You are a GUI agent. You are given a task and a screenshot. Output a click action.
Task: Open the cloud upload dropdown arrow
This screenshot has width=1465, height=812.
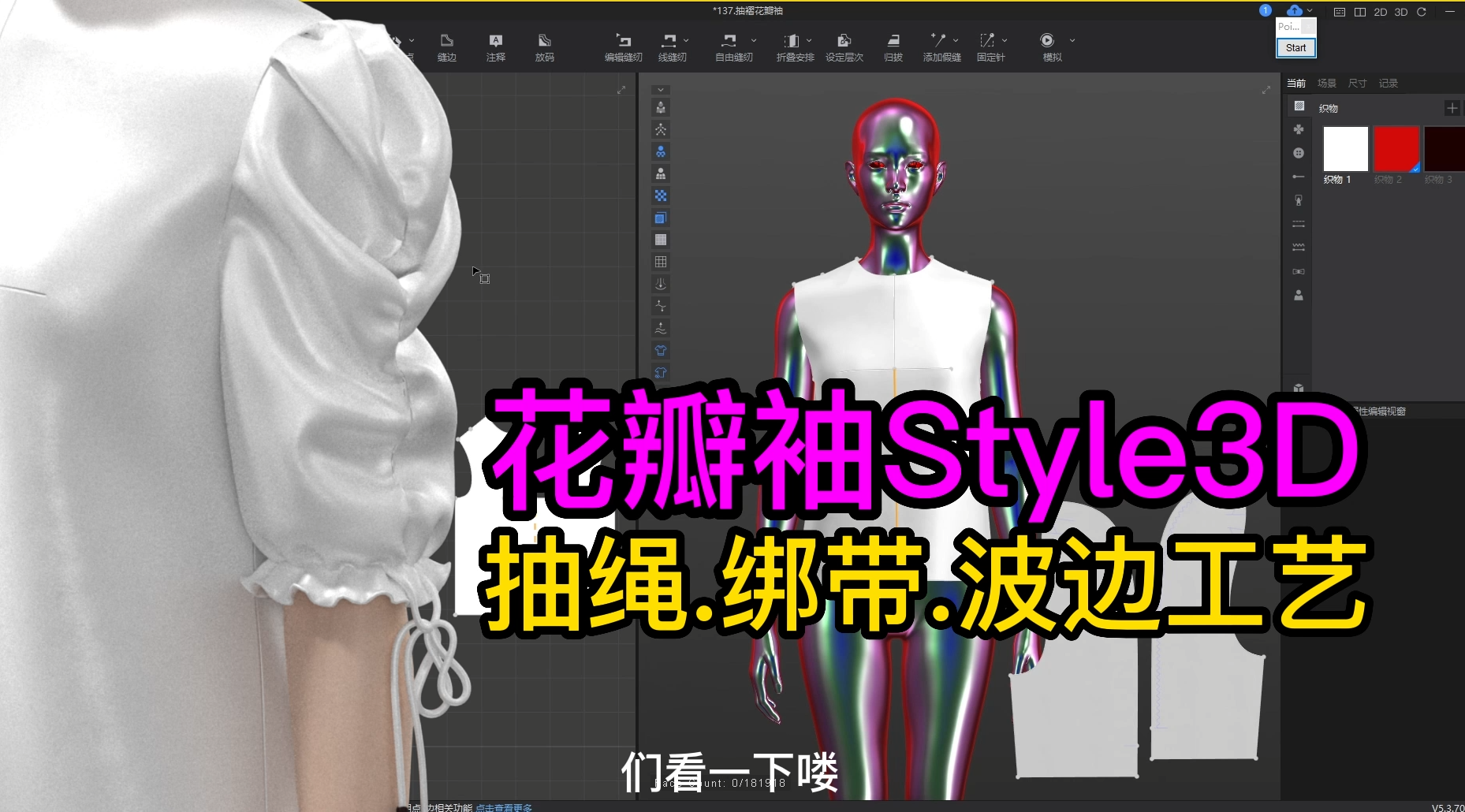click(1310, 11)
